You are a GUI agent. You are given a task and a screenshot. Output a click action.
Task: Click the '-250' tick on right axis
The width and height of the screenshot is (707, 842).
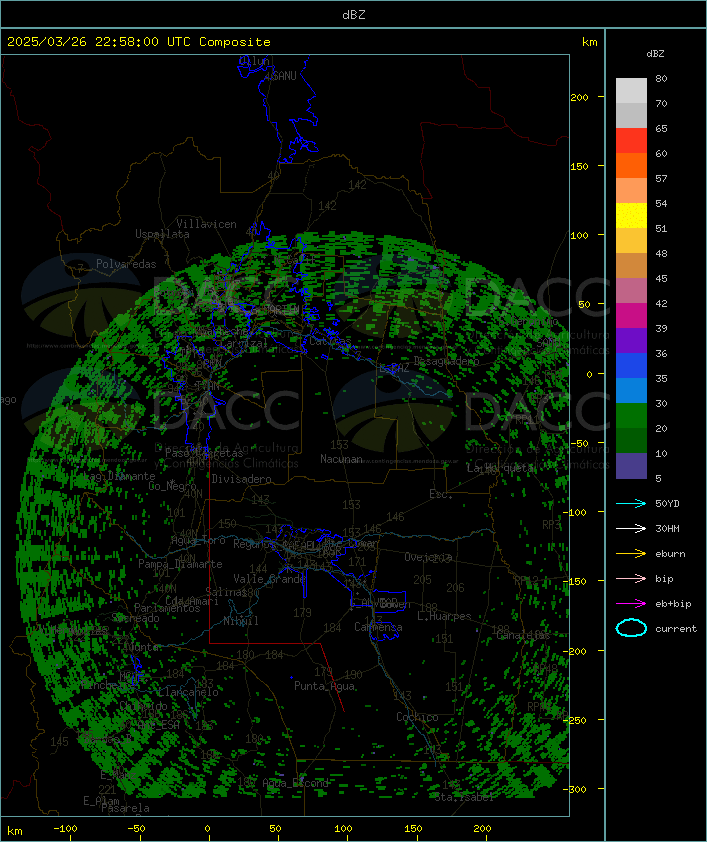coord(577,720)
